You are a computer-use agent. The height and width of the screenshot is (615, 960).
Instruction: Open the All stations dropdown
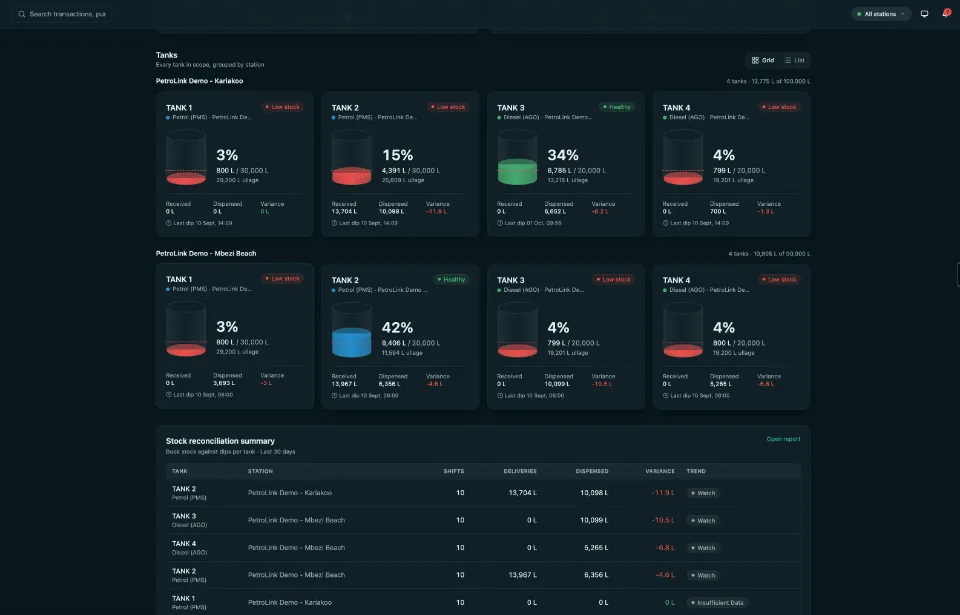pos(881,13)
